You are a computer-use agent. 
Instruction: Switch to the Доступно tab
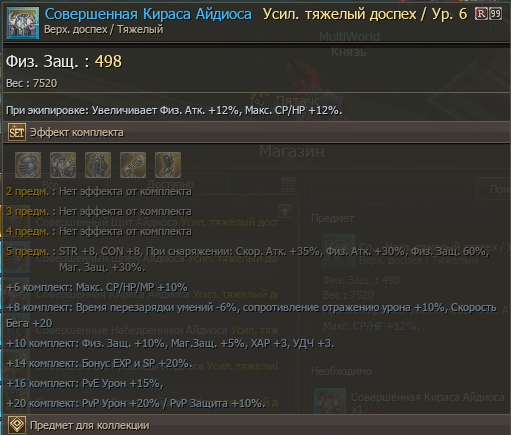[x=170, y=184]
